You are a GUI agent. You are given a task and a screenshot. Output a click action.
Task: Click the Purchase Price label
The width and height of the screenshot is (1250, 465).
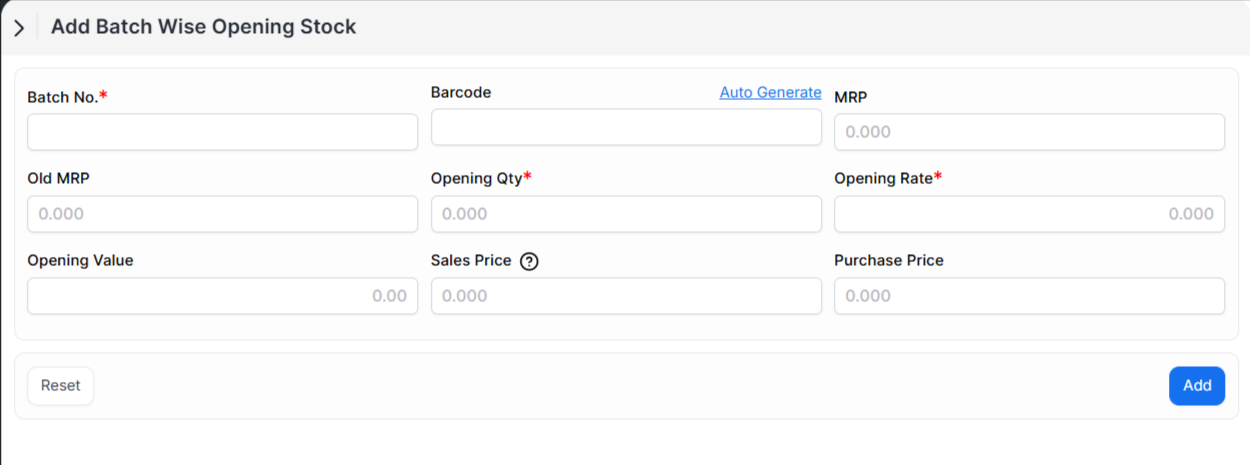point(888,260)
